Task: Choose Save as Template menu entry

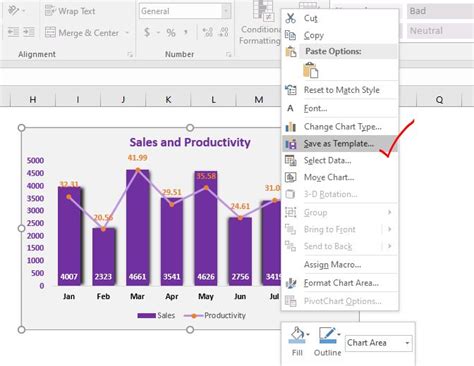Action: tap(339, 144)
